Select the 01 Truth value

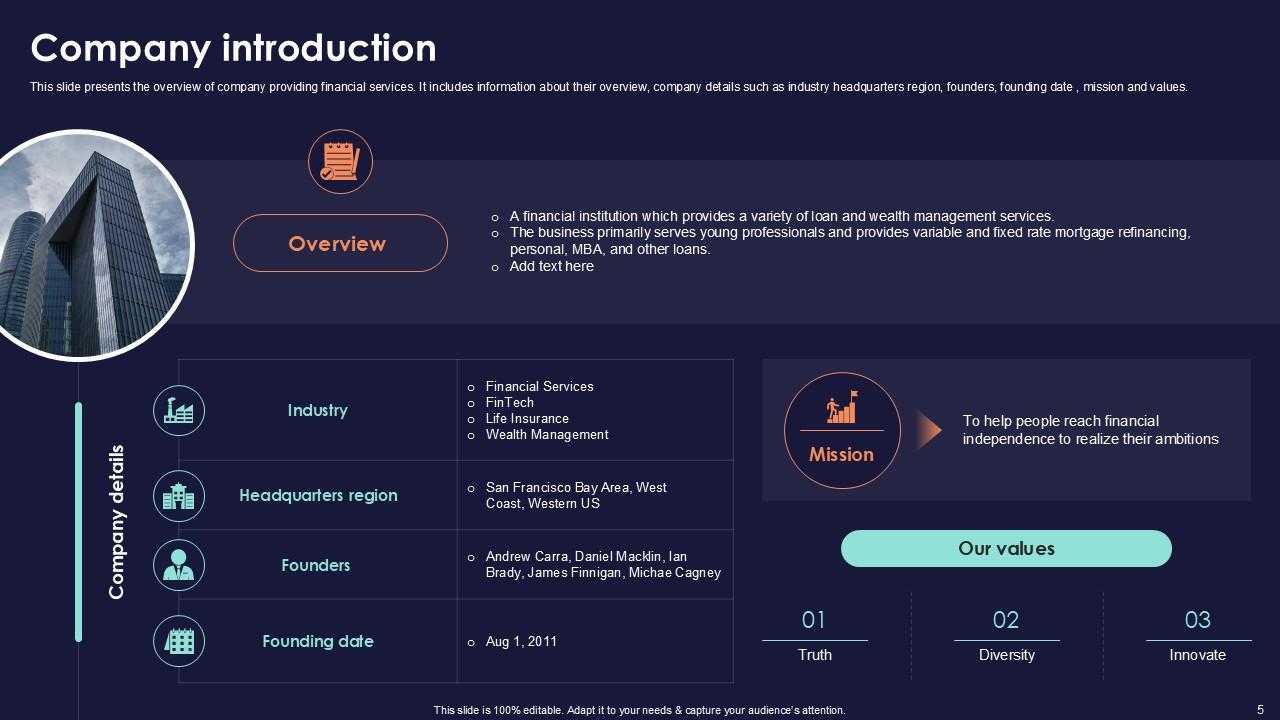[x=814, y=636]
